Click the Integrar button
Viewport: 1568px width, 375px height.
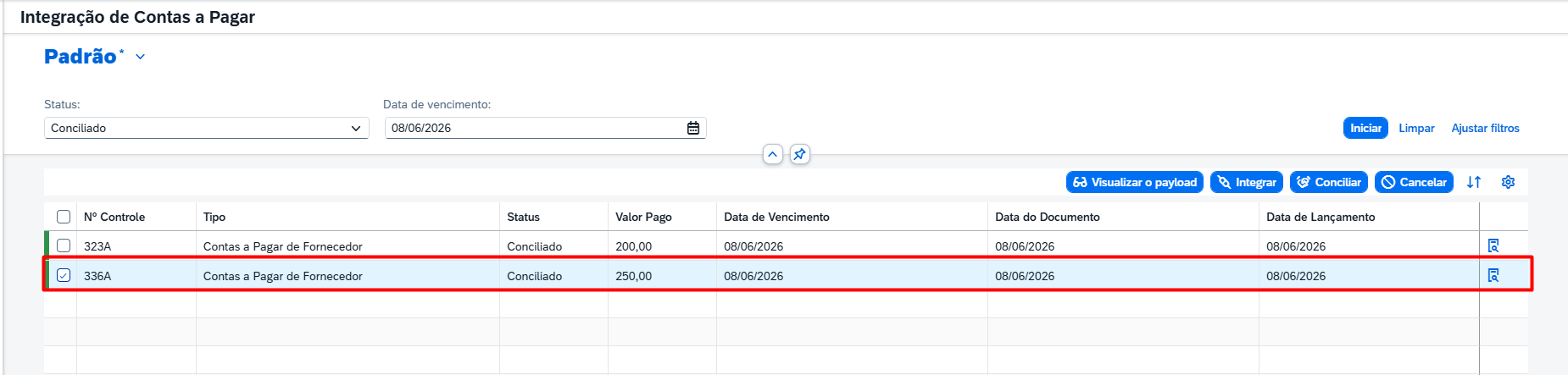[1247, 182]
